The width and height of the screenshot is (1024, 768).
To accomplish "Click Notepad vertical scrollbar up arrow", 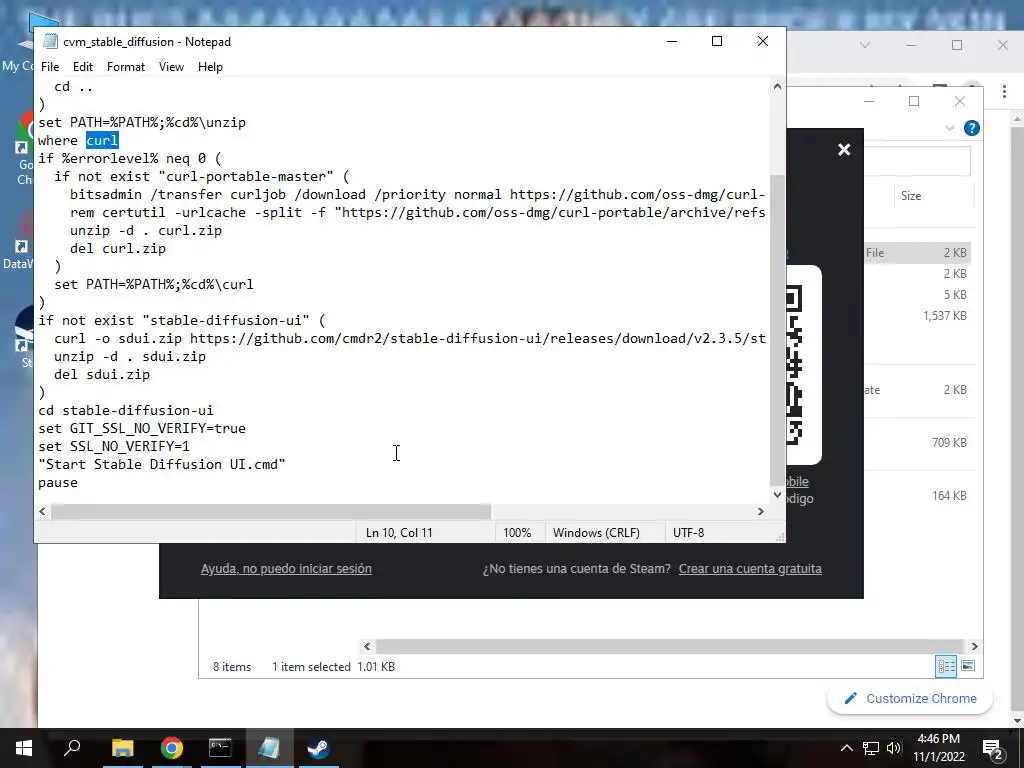I will click(777, 86).
